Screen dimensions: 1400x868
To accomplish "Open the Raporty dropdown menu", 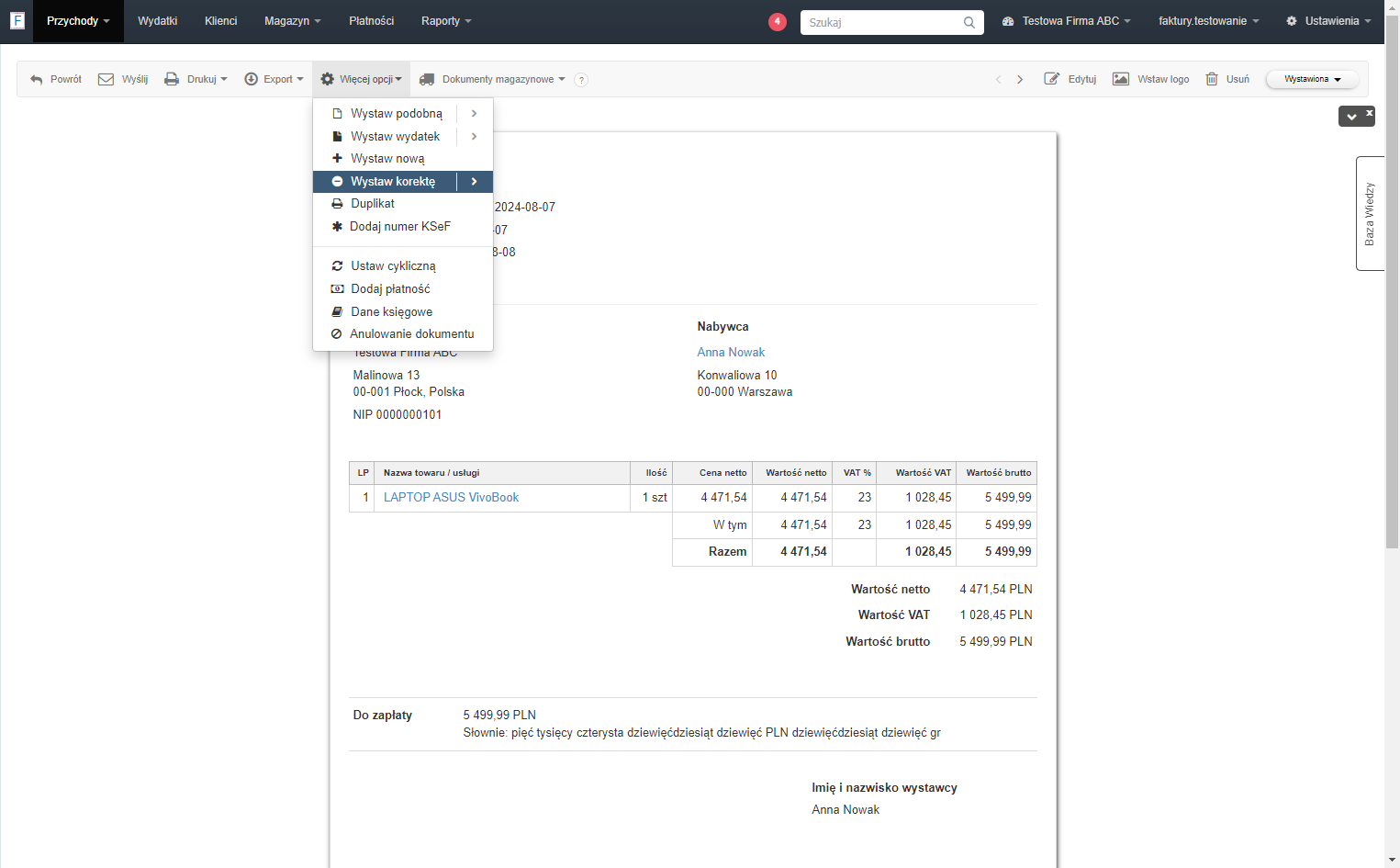I will (446, 21).
